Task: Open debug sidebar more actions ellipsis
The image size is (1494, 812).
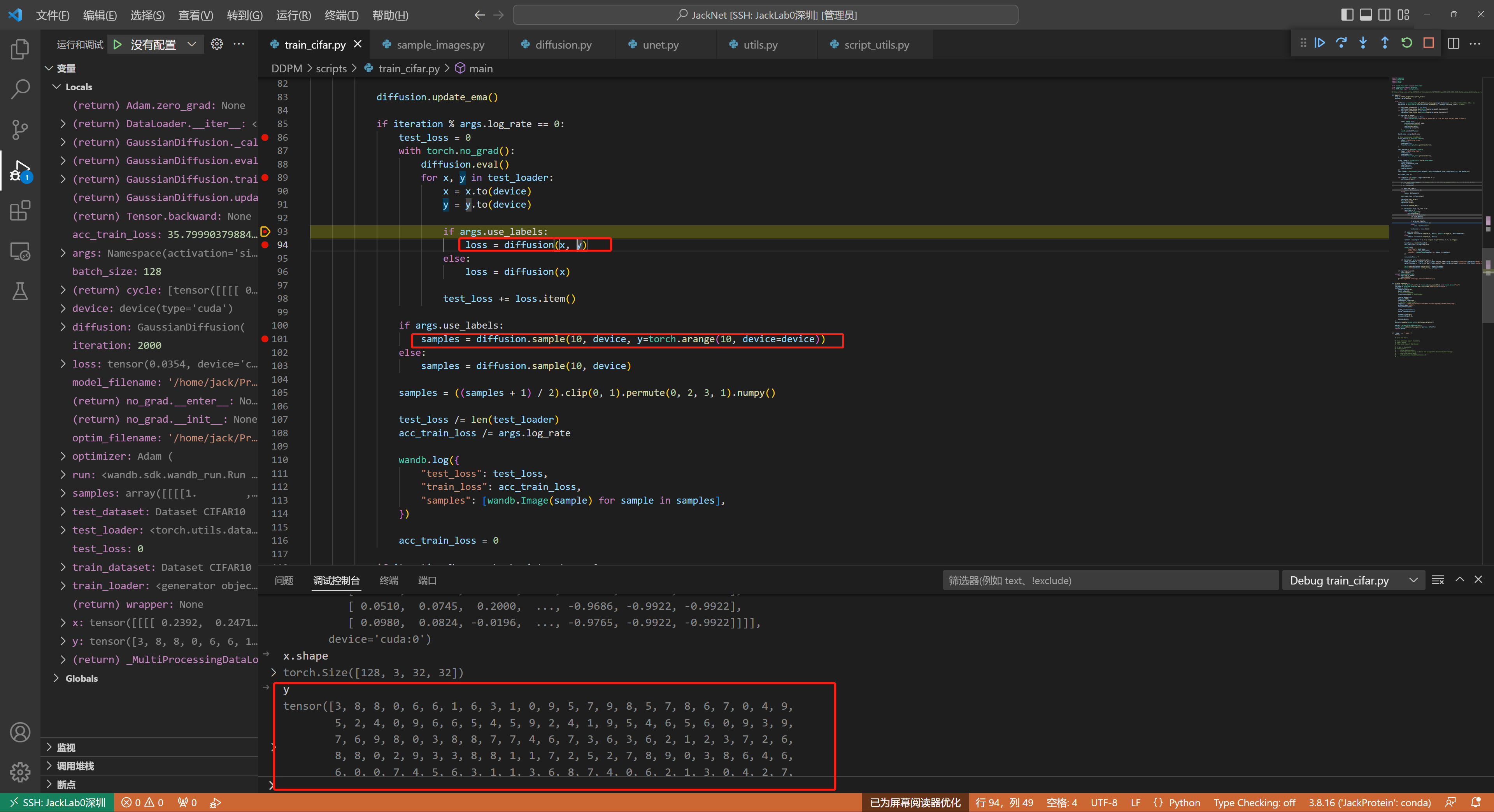Action: click(238, 44)
